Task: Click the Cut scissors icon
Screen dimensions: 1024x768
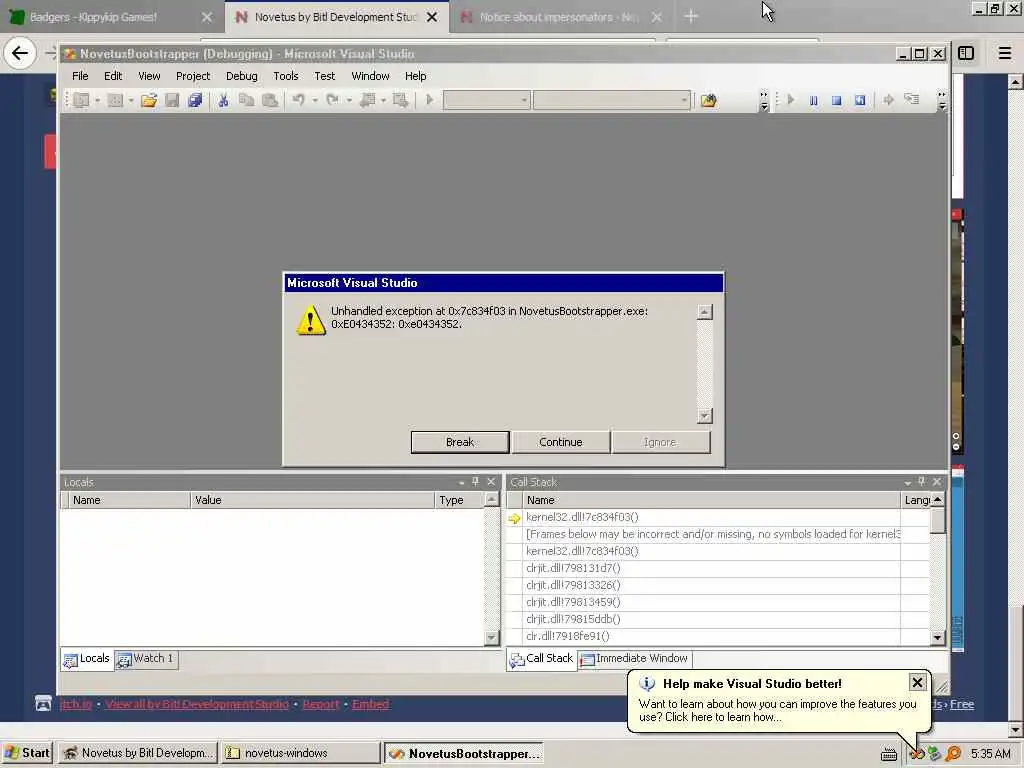Action: coord(223,100)
